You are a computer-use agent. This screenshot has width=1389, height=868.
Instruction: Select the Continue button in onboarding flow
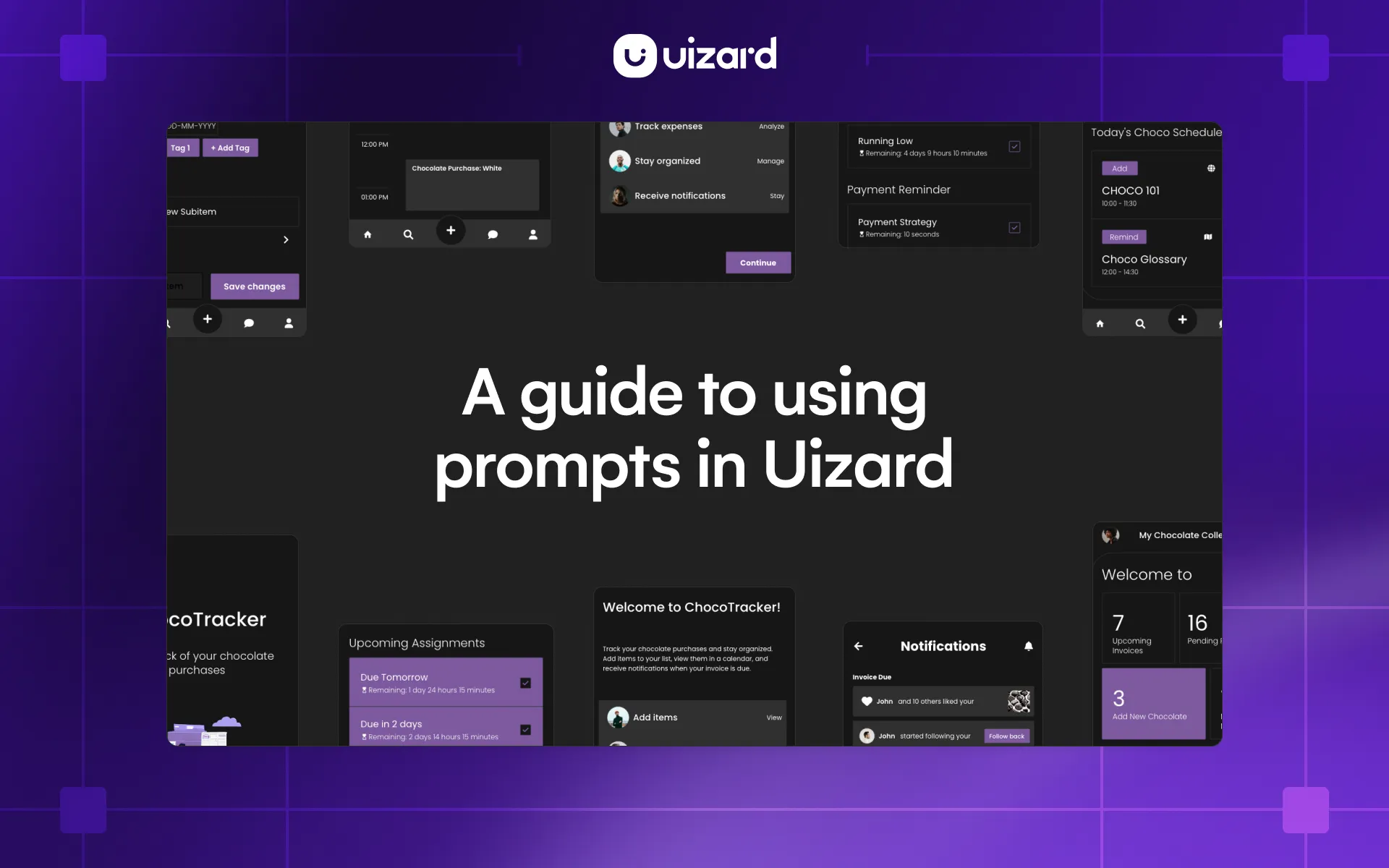tap(758, 262)
